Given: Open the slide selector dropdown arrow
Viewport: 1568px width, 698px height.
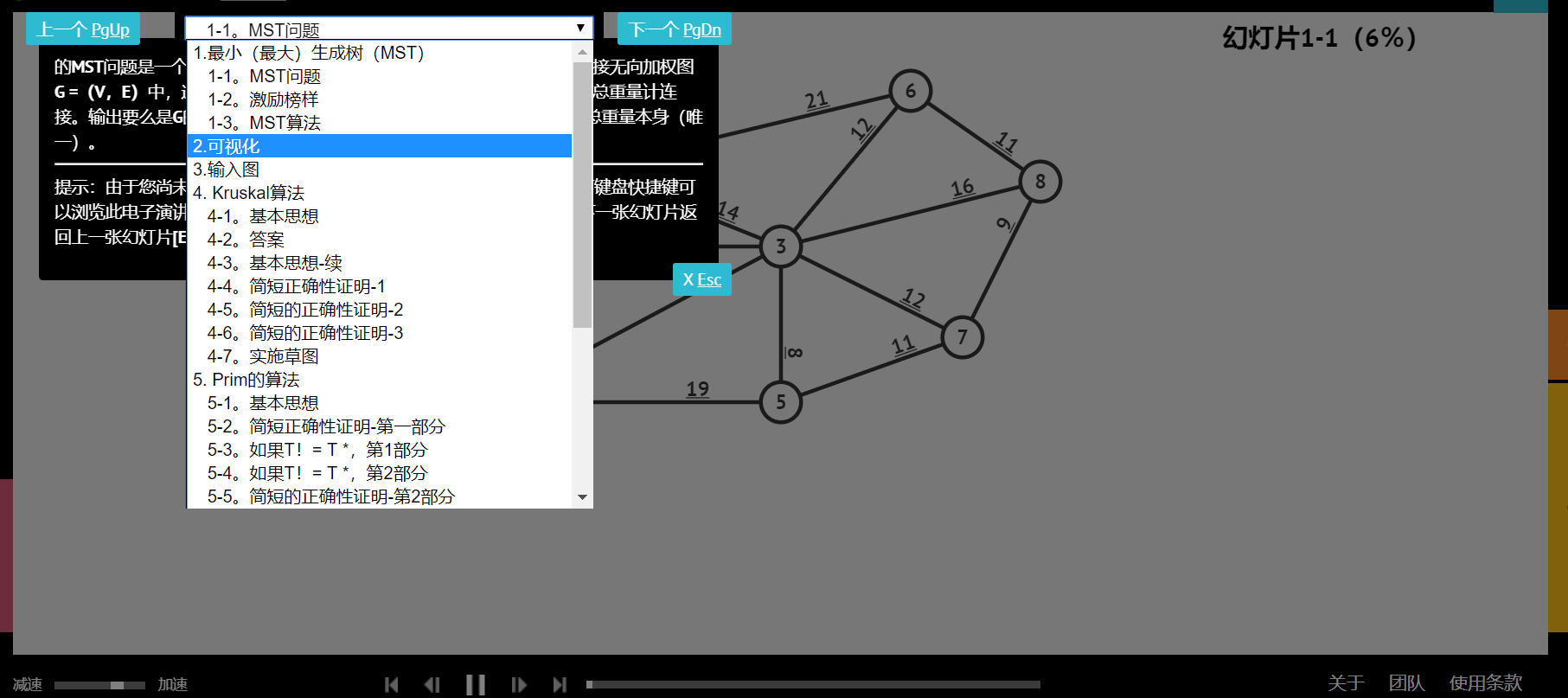Looking at the screenshot, I should click(580, 29).
